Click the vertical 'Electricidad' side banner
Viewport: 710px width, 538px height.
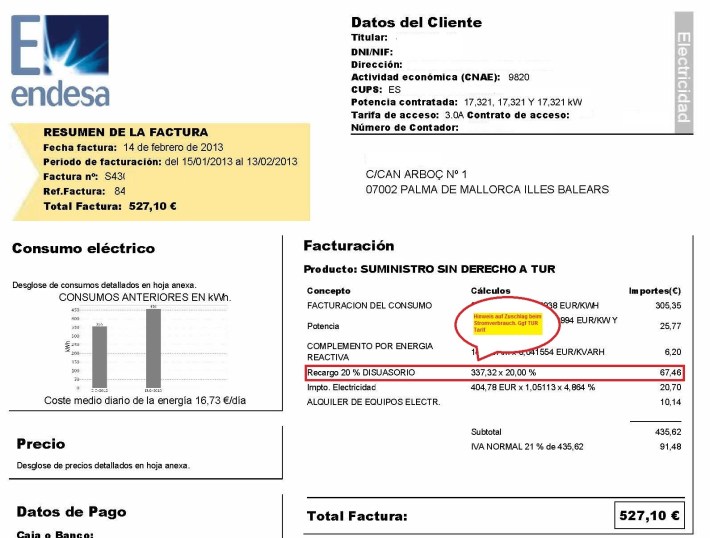(684, 72)
